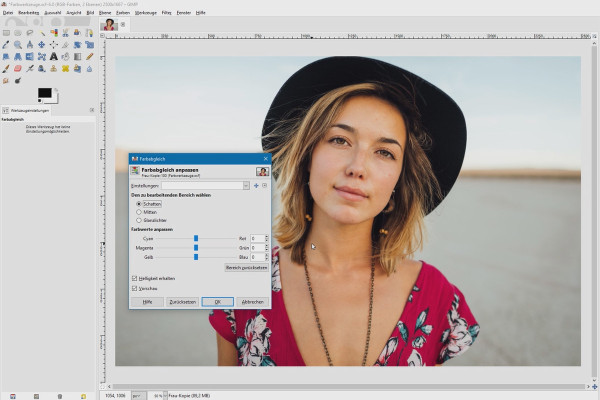Select the Scale tool
Image resolution: width=600 pixels, height=400 pixels.
tap(89, 45)
